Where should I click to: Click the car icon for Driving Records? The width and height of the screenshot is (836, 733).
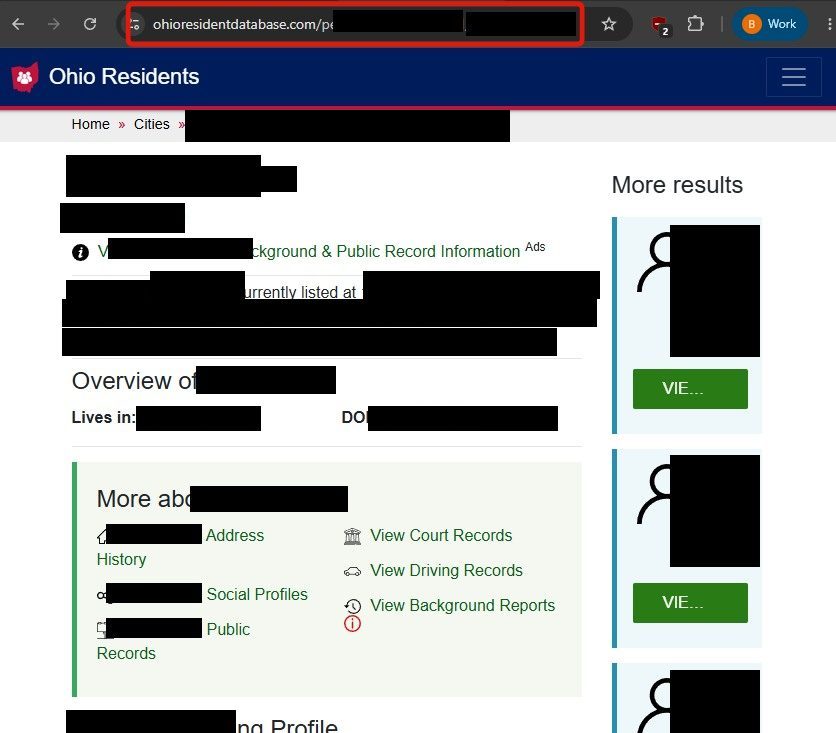(352, 572)
